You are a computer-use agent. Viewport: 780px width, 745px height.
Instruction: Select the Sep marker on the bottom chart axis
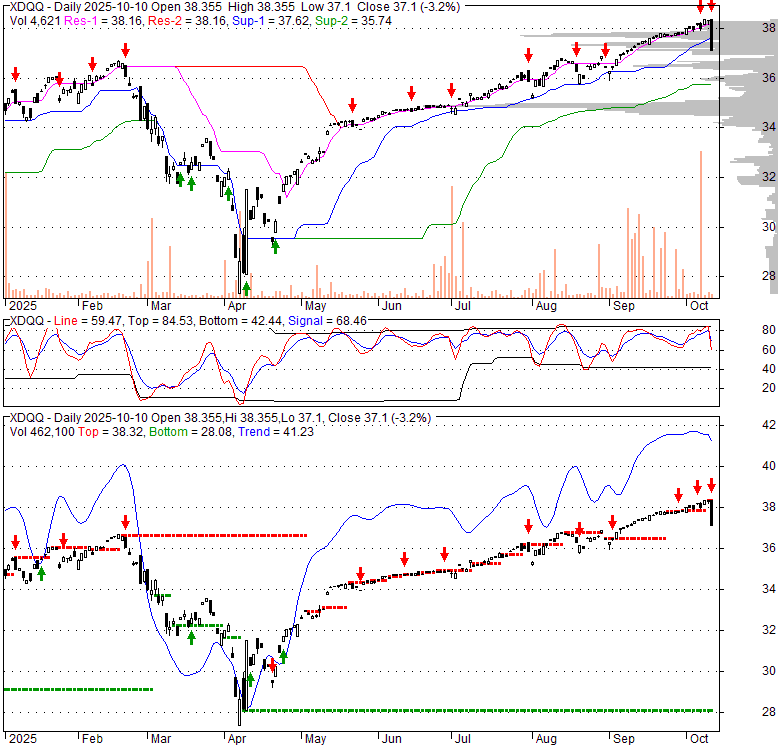pyautogui.click(x=624, y=739)
